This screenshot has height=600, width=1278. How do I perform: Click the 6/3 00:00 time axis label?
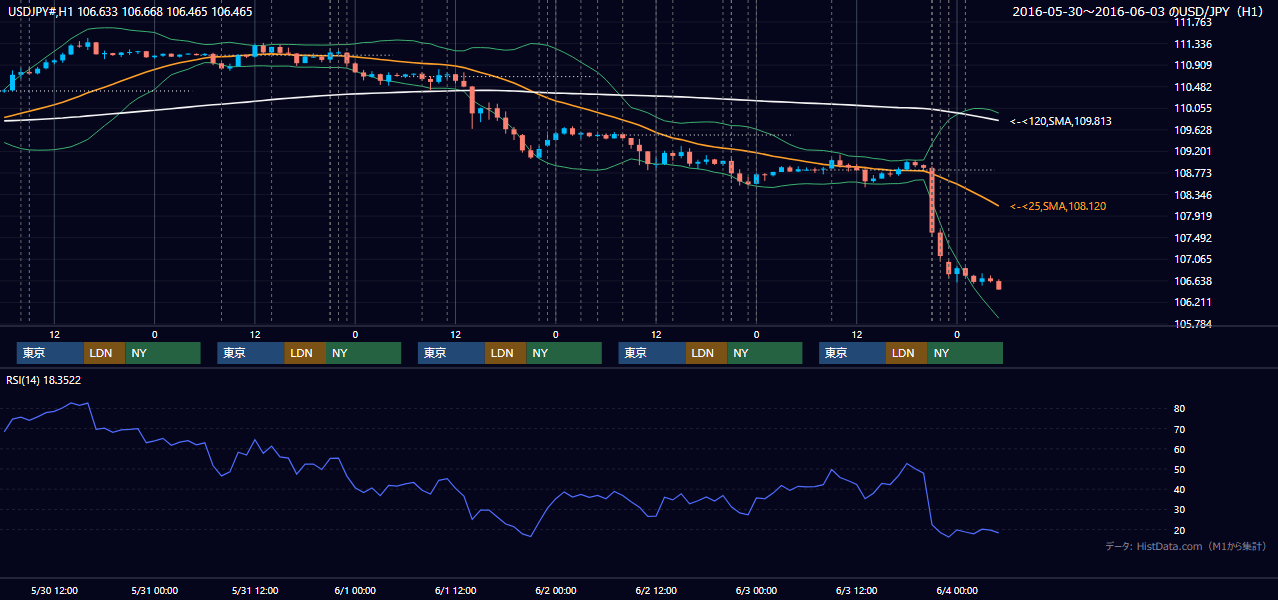[756, 590]
